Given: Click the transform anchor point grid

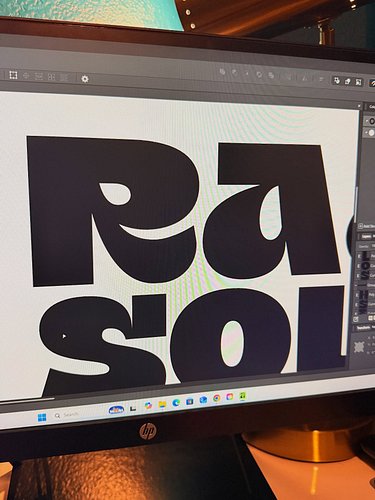Looking at the screenshot, I should coord(359,347).
